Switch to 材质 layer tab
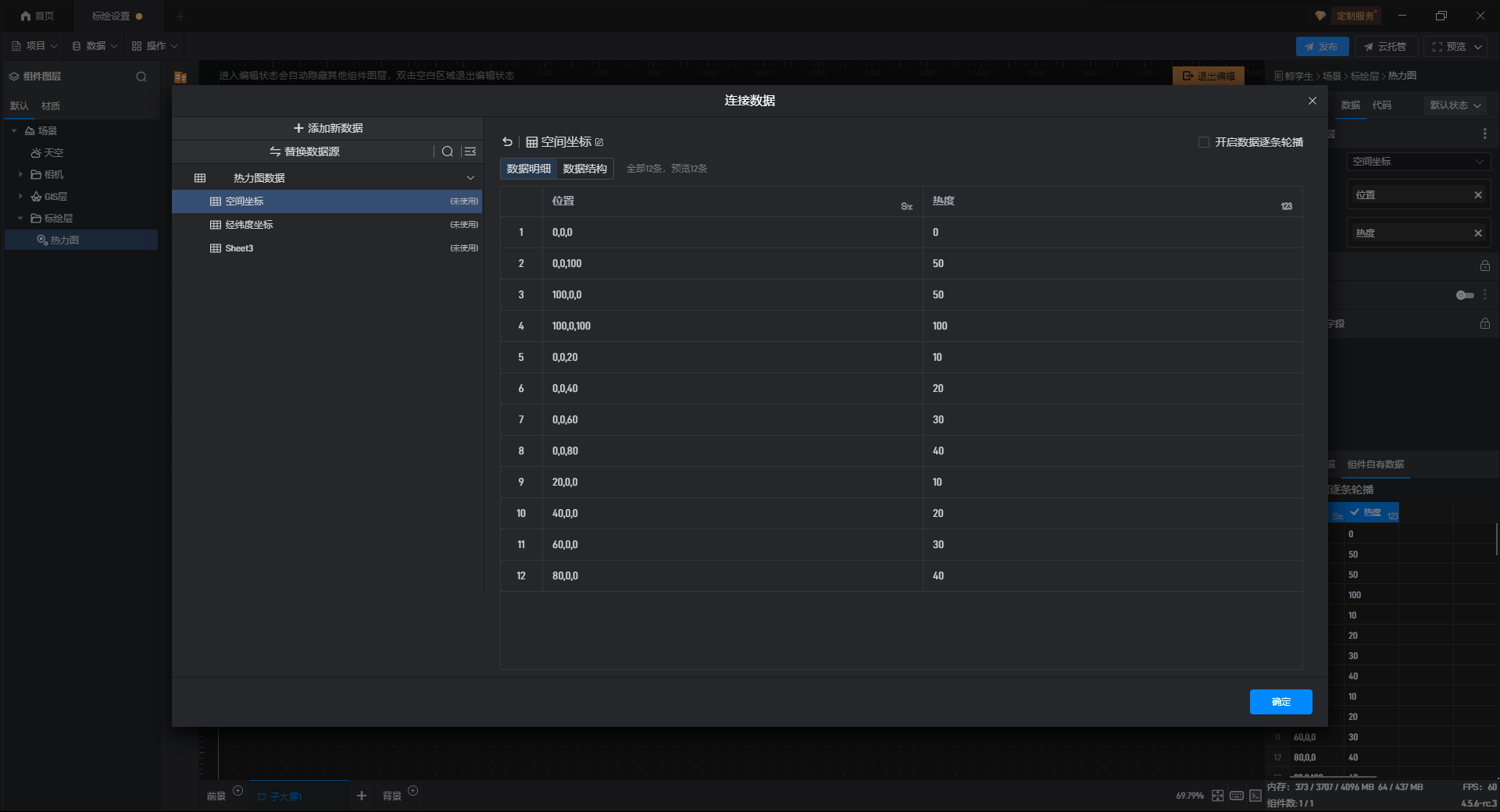 point(51,106)
